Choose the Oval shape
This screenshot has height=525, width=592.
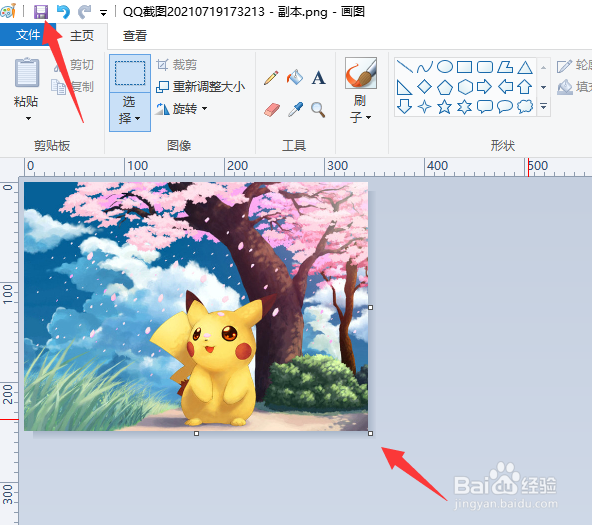(445, 67)
